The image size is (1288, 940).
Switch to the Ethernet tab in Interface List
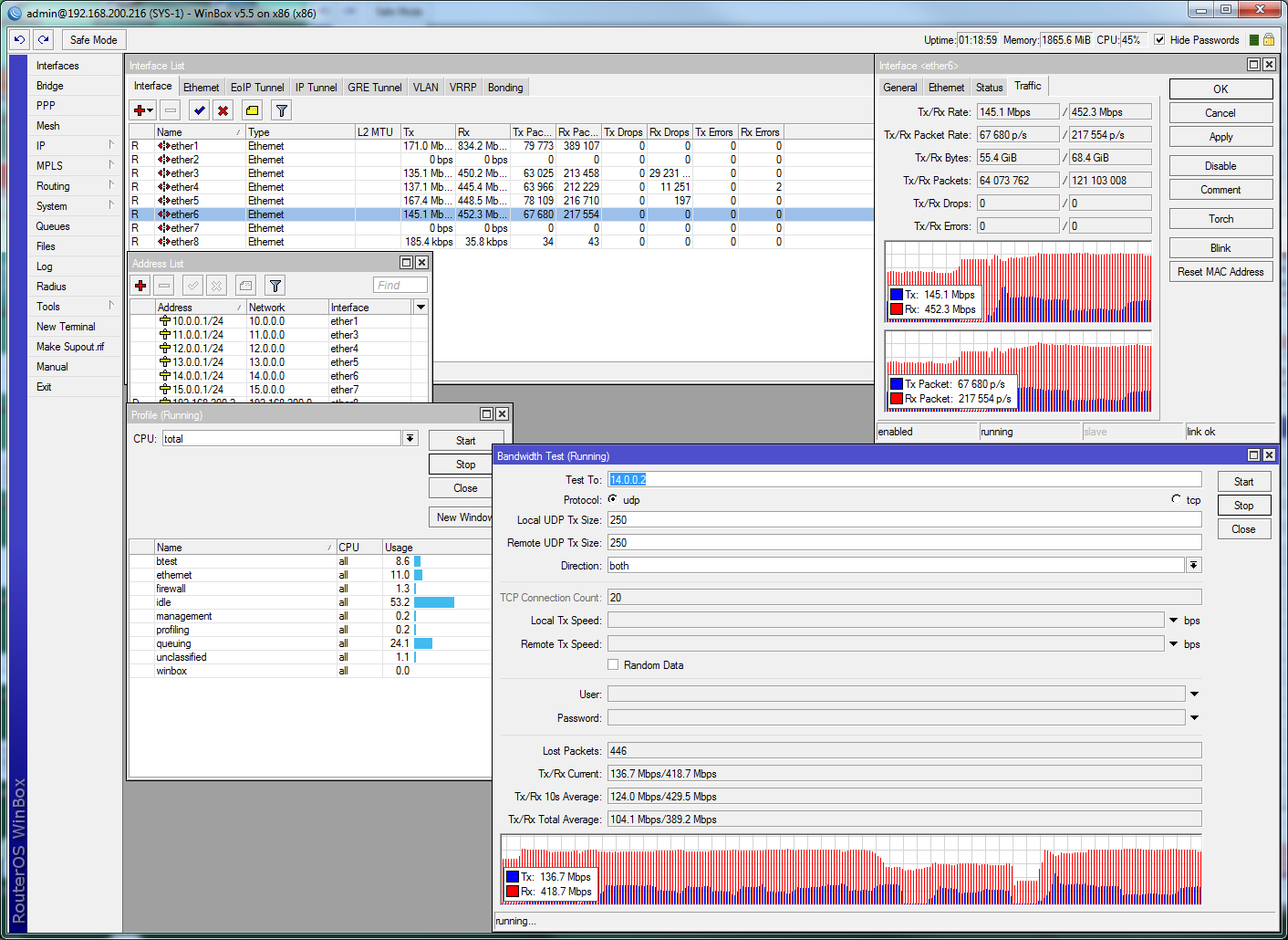(x=201, y=86)
